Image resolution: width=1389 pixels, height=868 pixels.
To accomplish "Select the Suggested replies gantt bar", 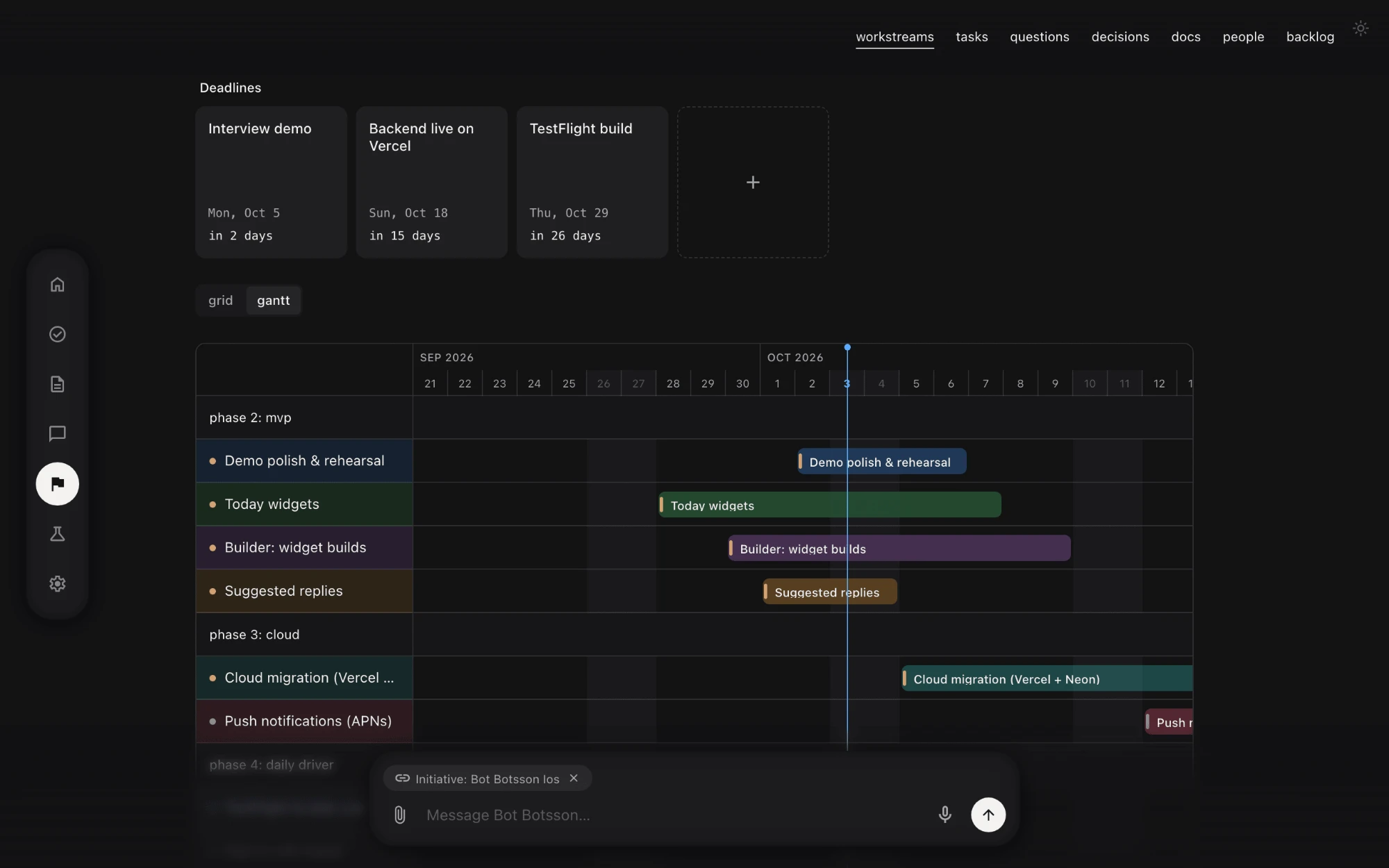I will tap(830, 592).
